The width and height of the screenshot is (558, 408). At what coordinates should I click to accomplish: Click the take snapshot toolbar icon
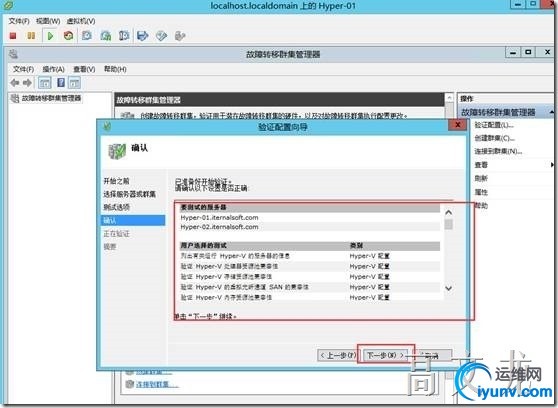coord(87,36)
